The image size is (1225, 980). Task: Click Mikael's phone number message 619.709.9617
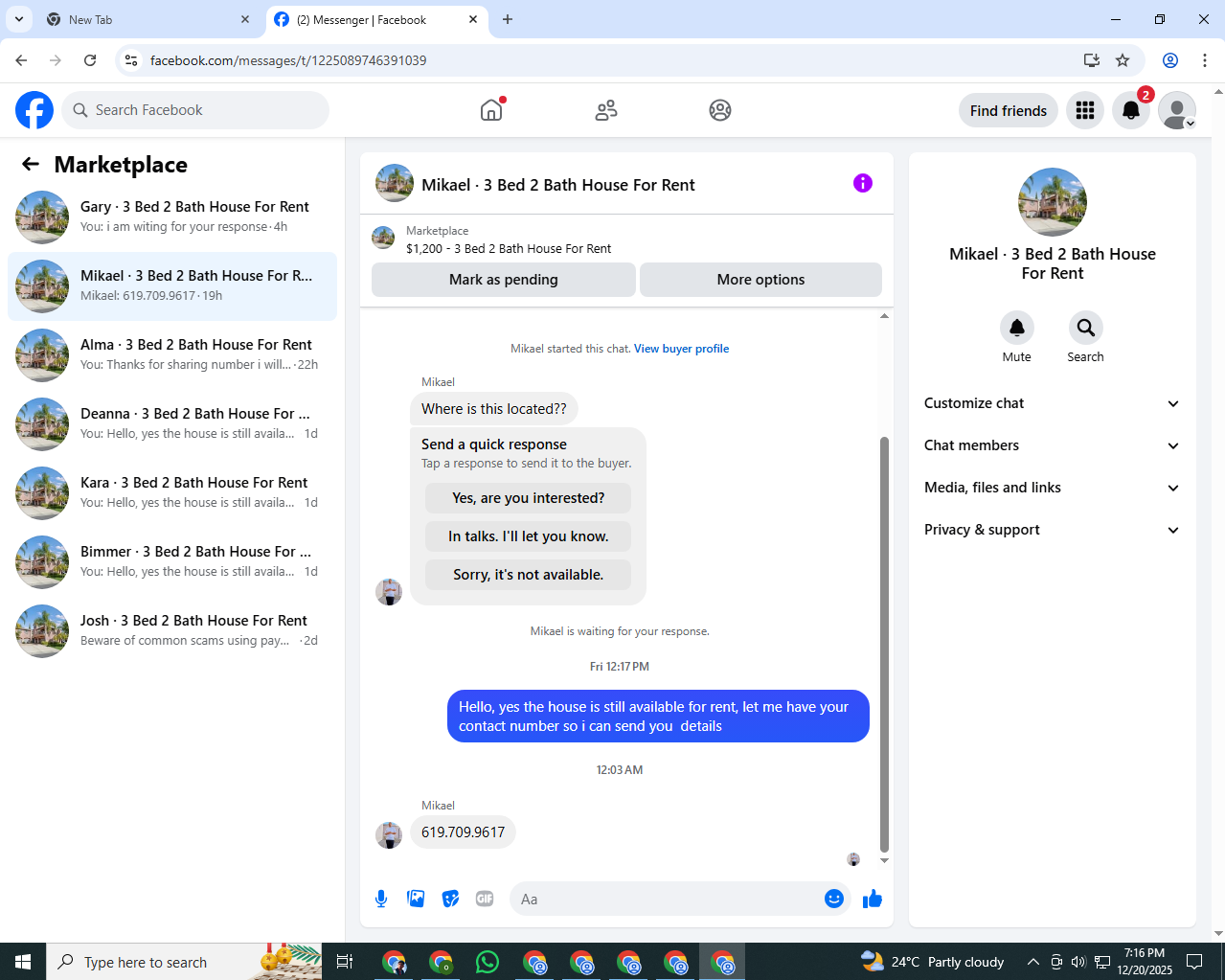pyautogui.click(x=463, y=832)
